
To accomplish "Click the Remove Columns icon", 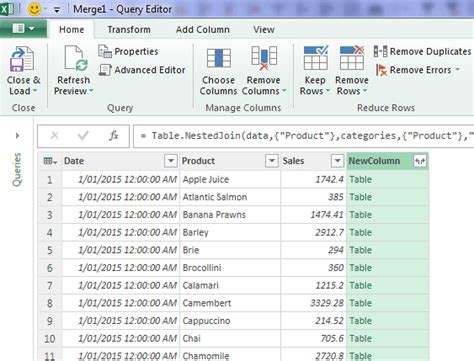I will (264, 58).
